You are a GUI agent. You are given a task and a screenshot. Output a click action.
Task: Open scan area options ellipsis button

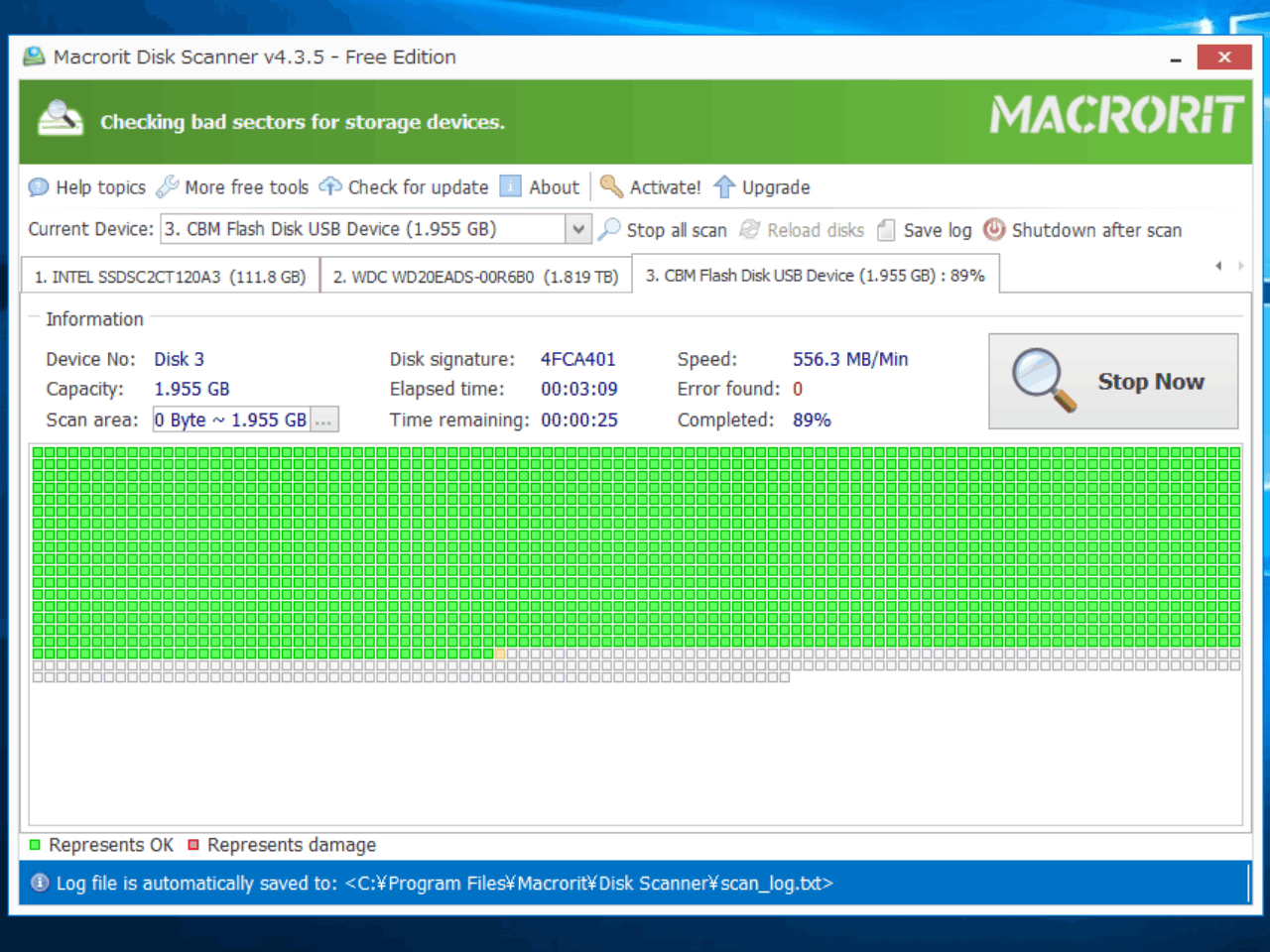pyautogui.click(x=324, y=419)
